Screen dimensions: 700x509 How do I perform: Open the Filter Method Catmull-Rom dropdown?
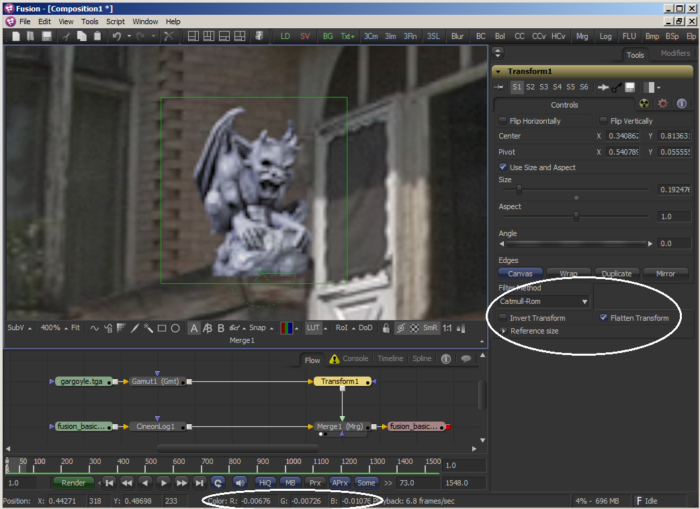point(544,301)
